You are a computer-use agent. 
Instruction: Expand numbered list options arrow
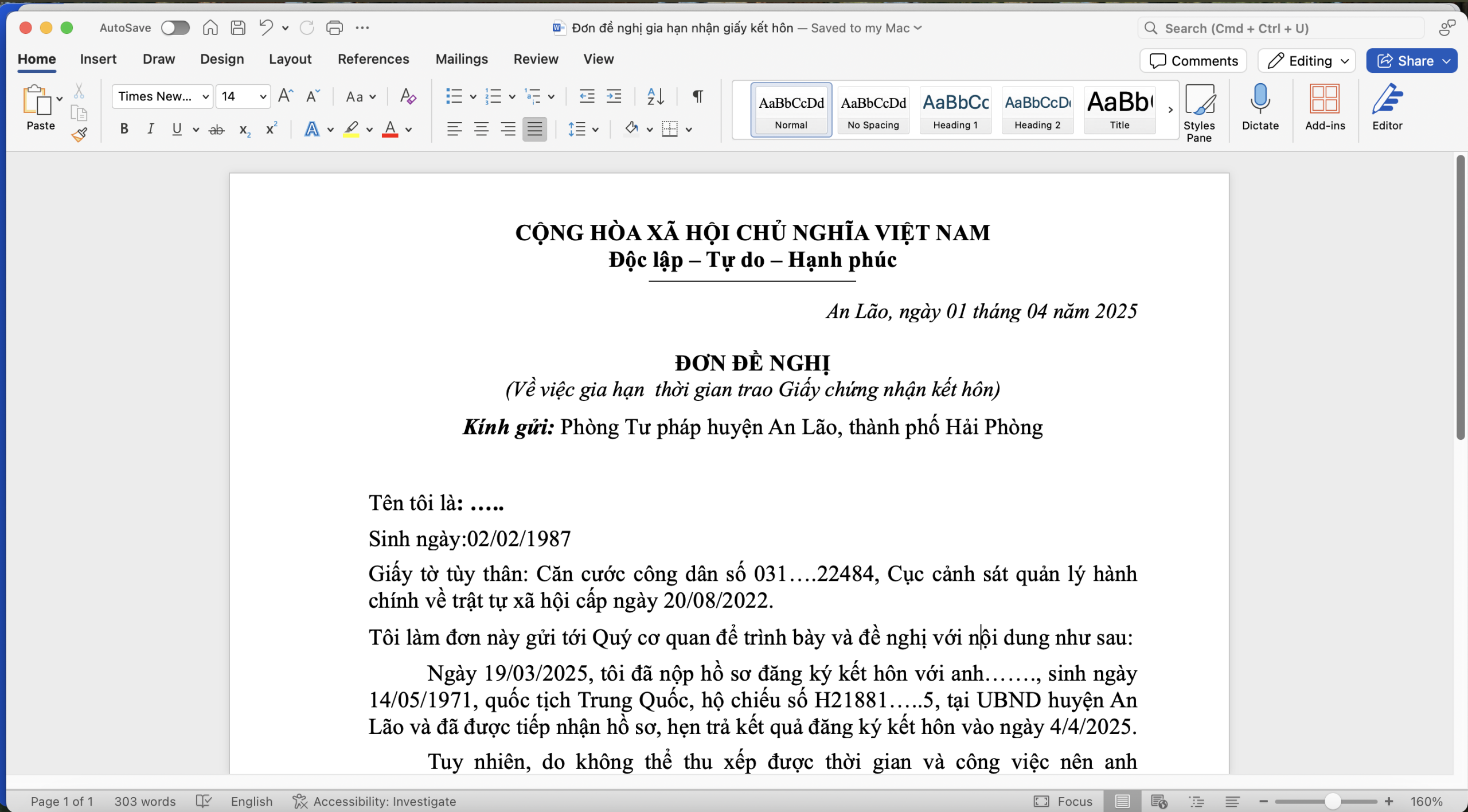512,96
